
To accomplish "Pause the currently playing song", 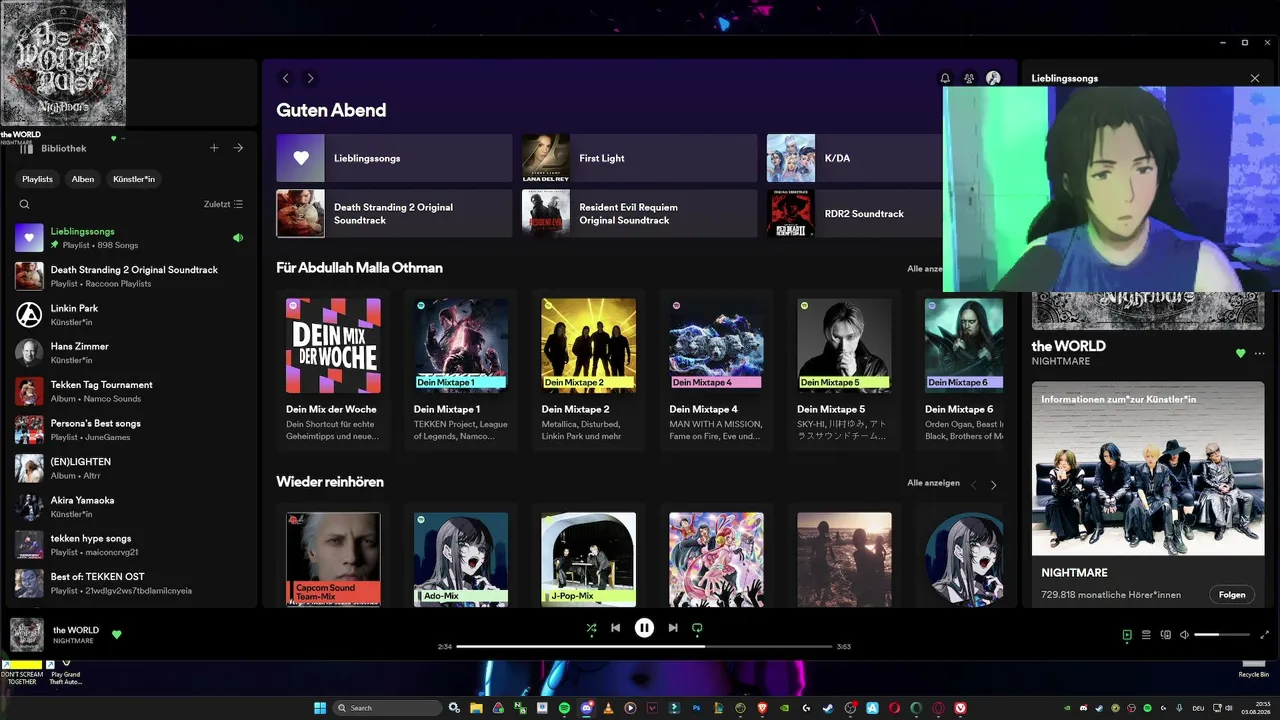I will click(x=644, y=628).
